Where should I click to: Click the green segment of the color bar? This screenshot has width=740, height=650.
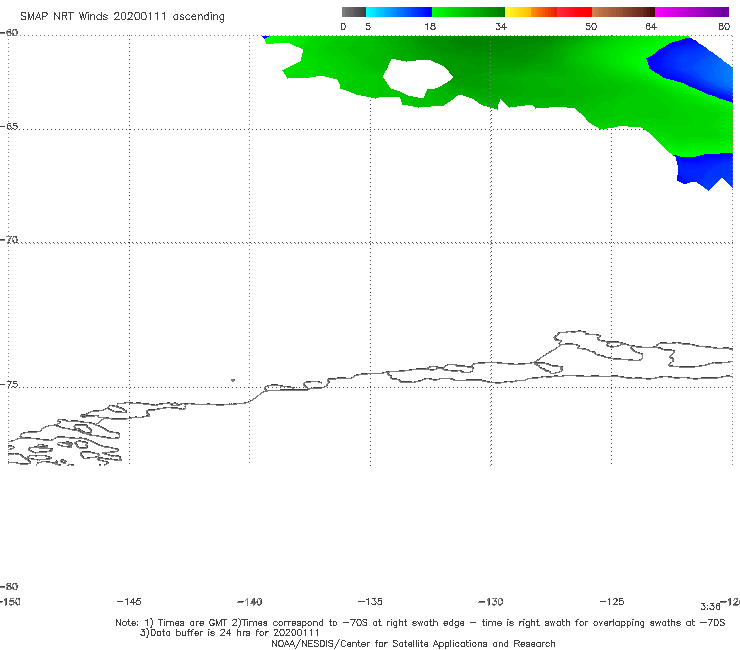coord(468,12)
